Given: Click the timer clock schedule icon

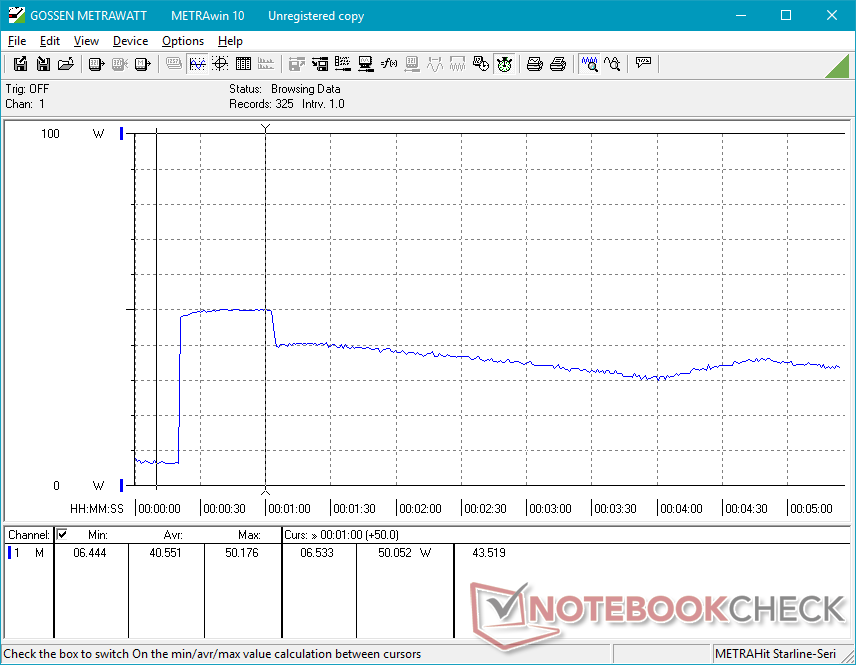Looking at the screenshot, I should click(481, 64).
